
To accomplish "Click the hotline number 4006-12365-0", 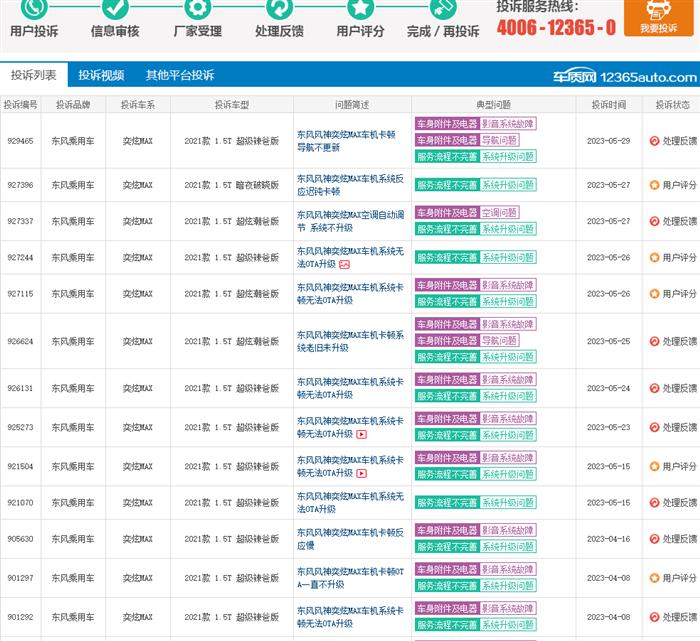I will tap(556, 28).
